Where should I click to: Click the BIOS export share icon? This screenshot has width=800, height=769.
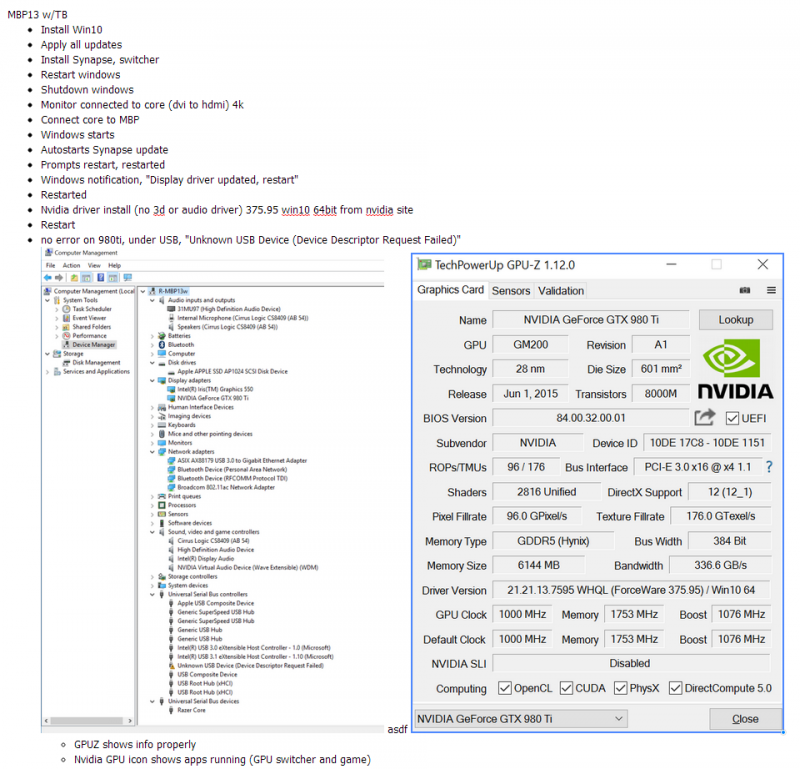[705, 418]
